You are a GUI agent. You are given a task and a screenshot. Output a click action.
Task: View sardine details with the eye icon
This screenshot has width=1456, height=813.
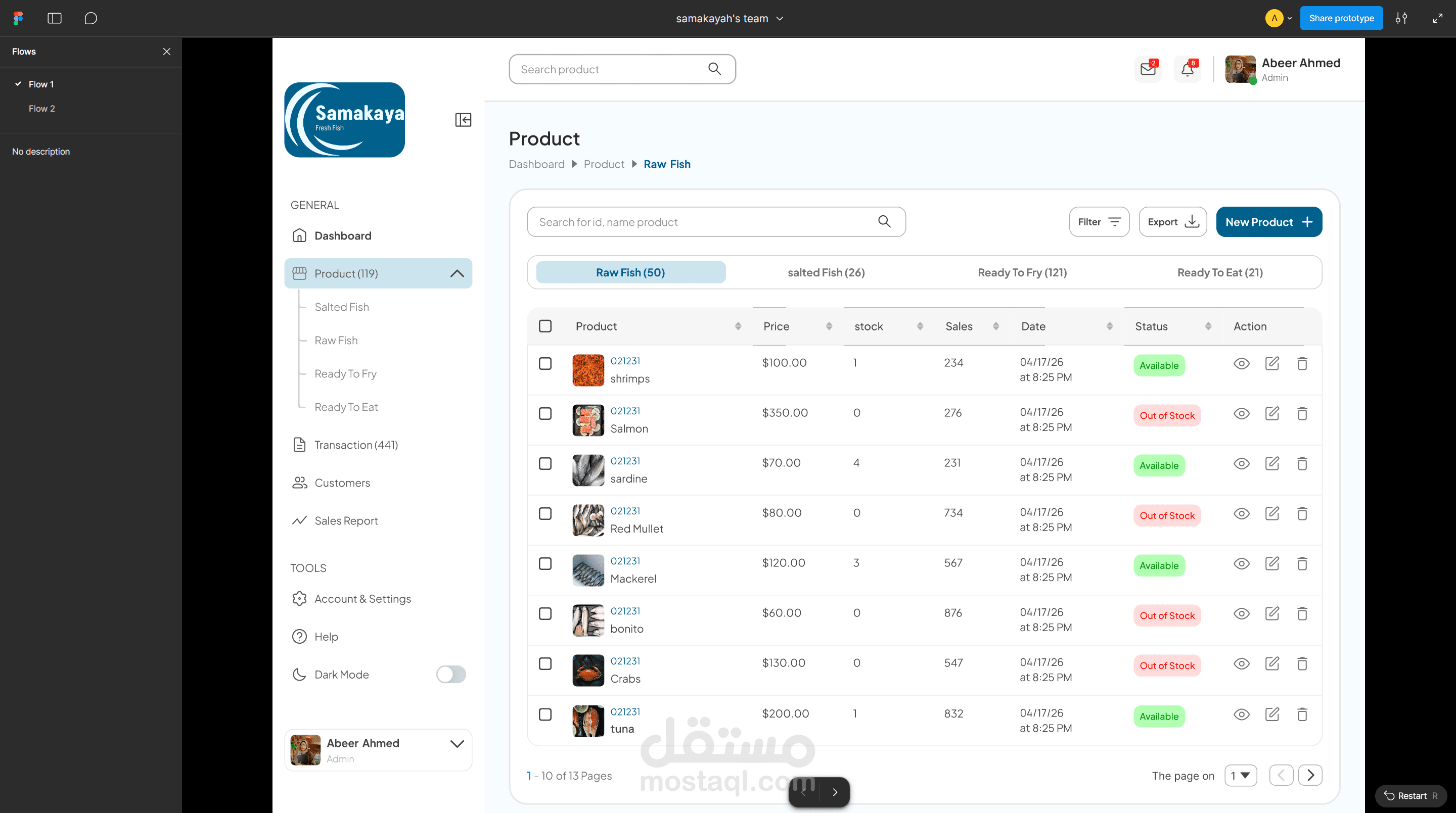click(x=1241, y=464)
